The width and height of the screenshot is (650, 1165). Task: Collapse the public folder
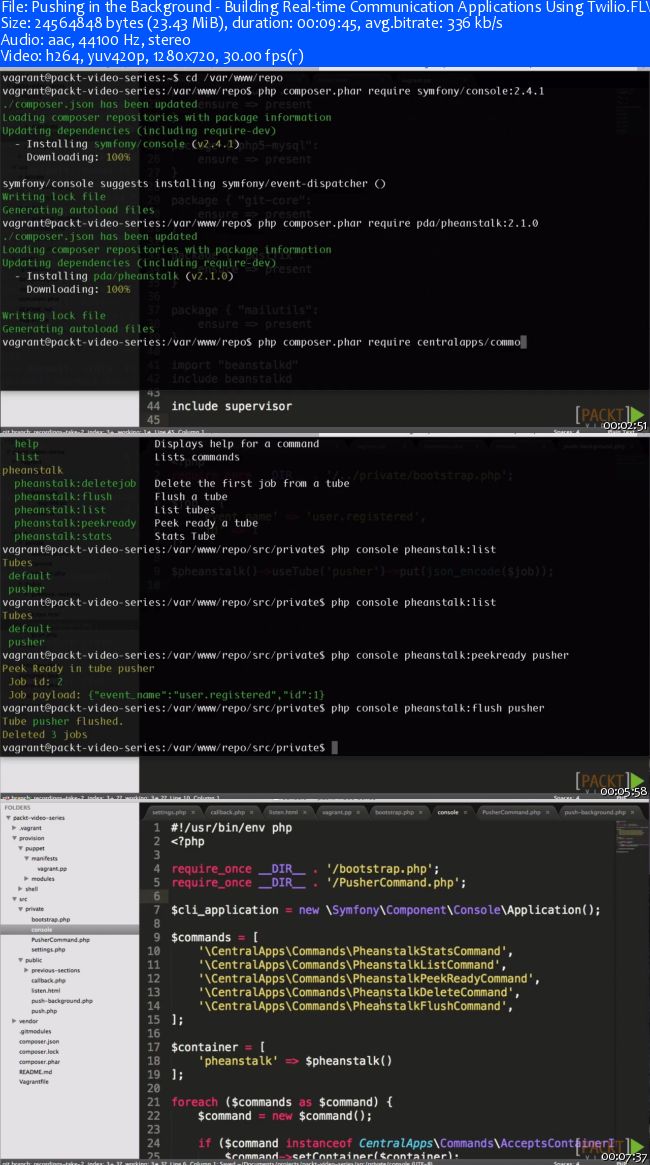20,960
